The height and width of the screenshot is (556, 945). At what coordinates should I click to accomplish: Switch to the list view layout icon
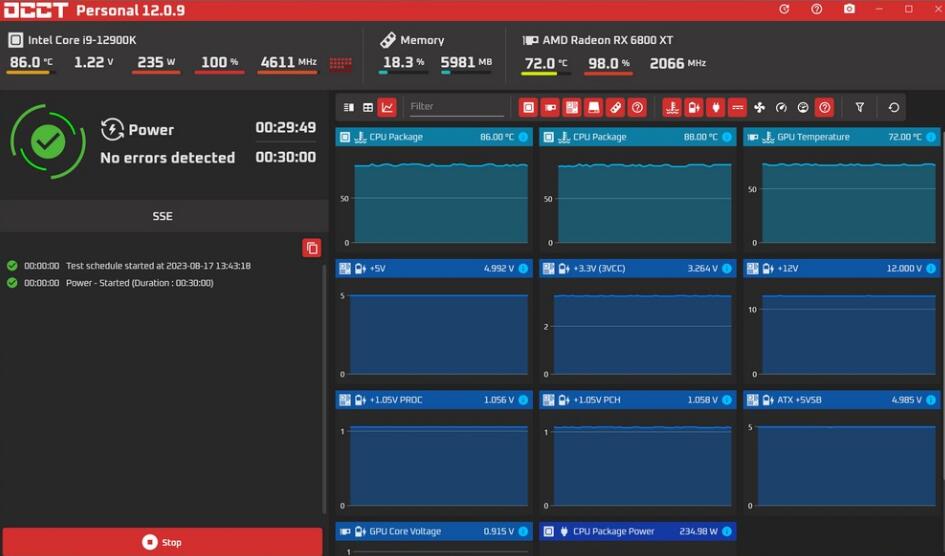point(349,107)
